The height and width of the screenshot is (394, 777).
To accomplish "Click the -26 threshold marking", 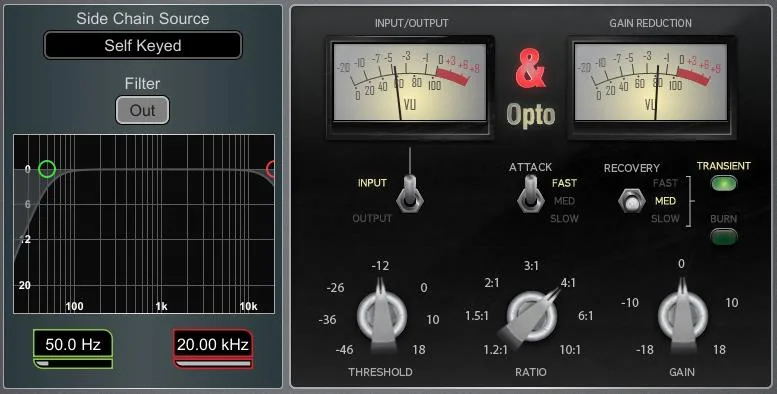I will click(x=335, y=287).
